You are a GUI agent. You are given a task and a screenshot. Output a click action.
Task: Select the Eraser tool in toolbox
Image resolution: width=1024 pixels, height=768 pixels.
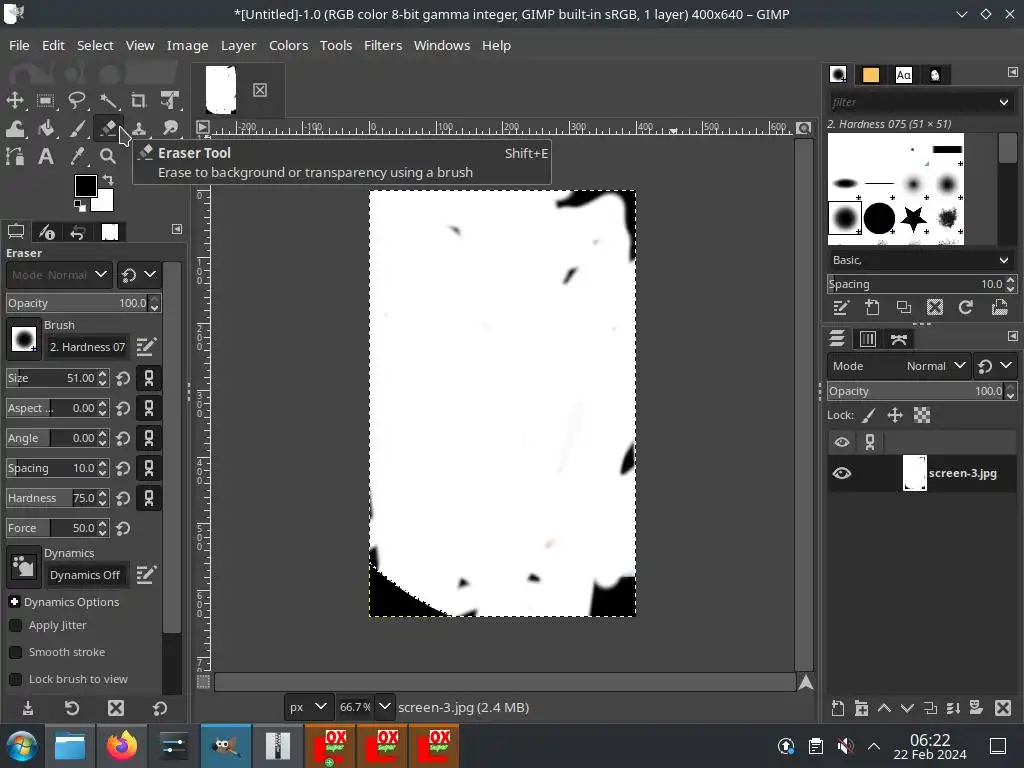pyautogui.click(x=108, y=128)
